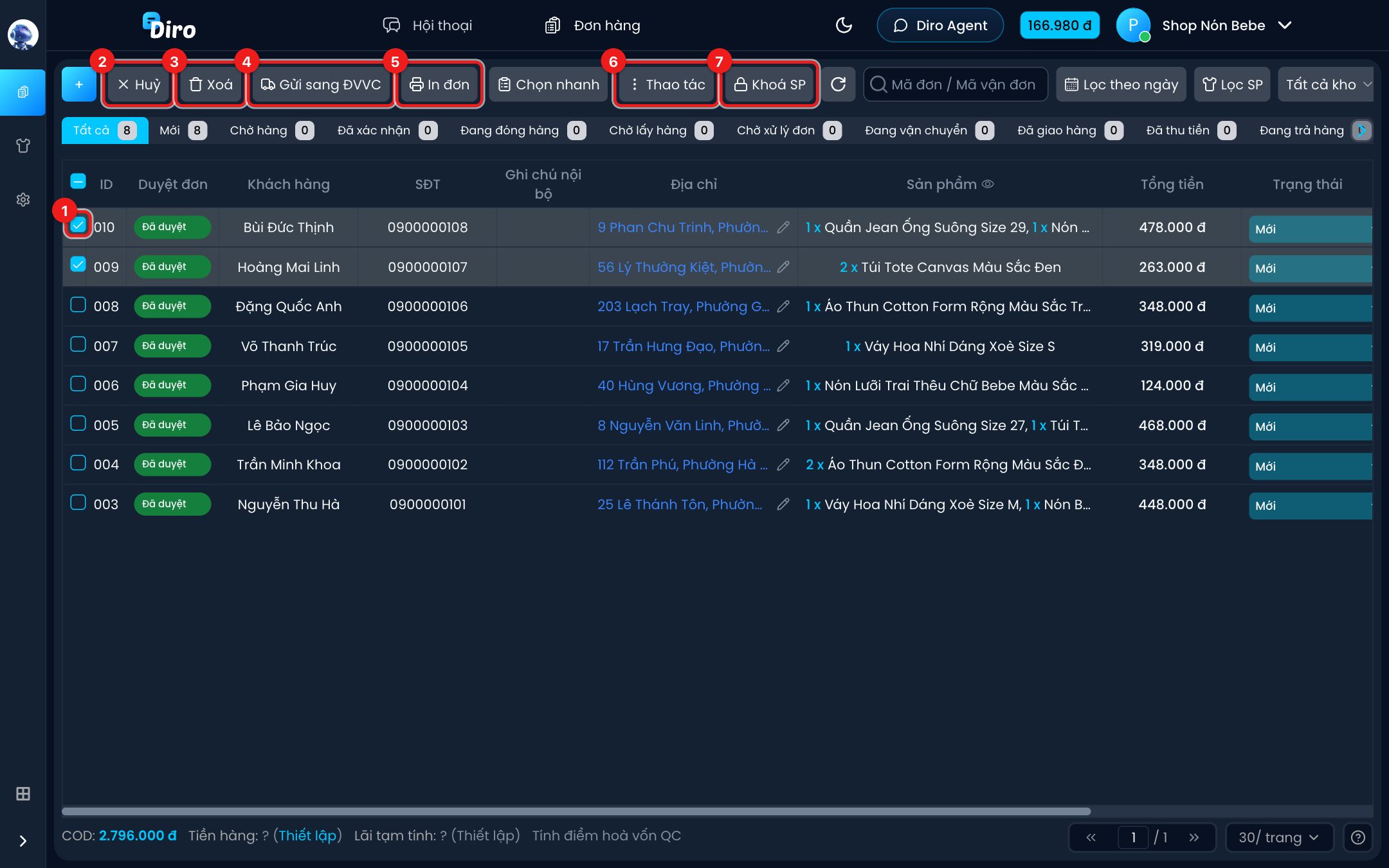
Task: Switch to the Hội thoại tab
Action: (428, 26)
